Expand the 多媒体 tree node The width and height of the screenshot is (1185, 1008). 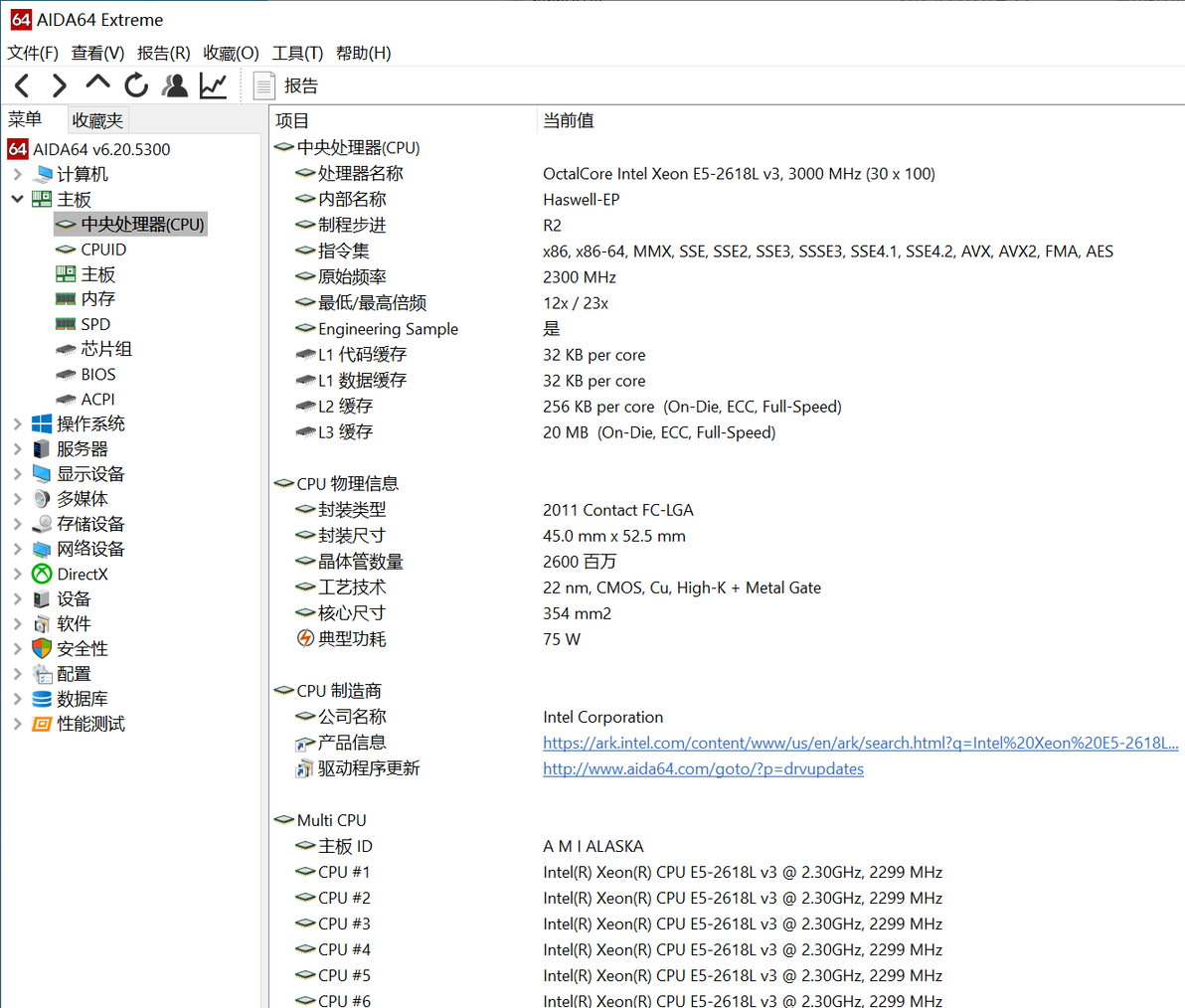pyautogui.click(x=17, y=499)
